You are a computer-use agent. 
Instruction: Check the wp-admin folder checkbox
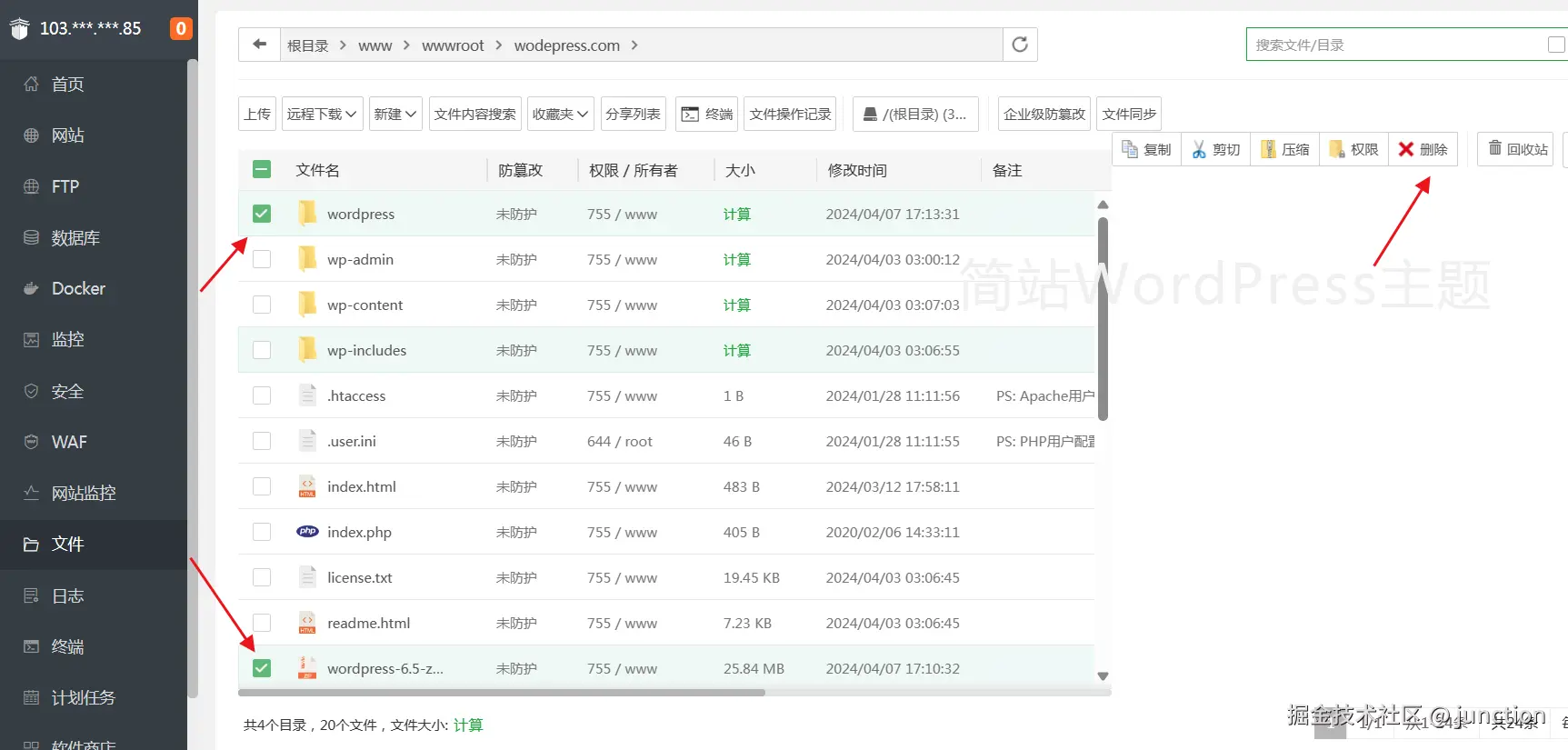click(262, 259)
